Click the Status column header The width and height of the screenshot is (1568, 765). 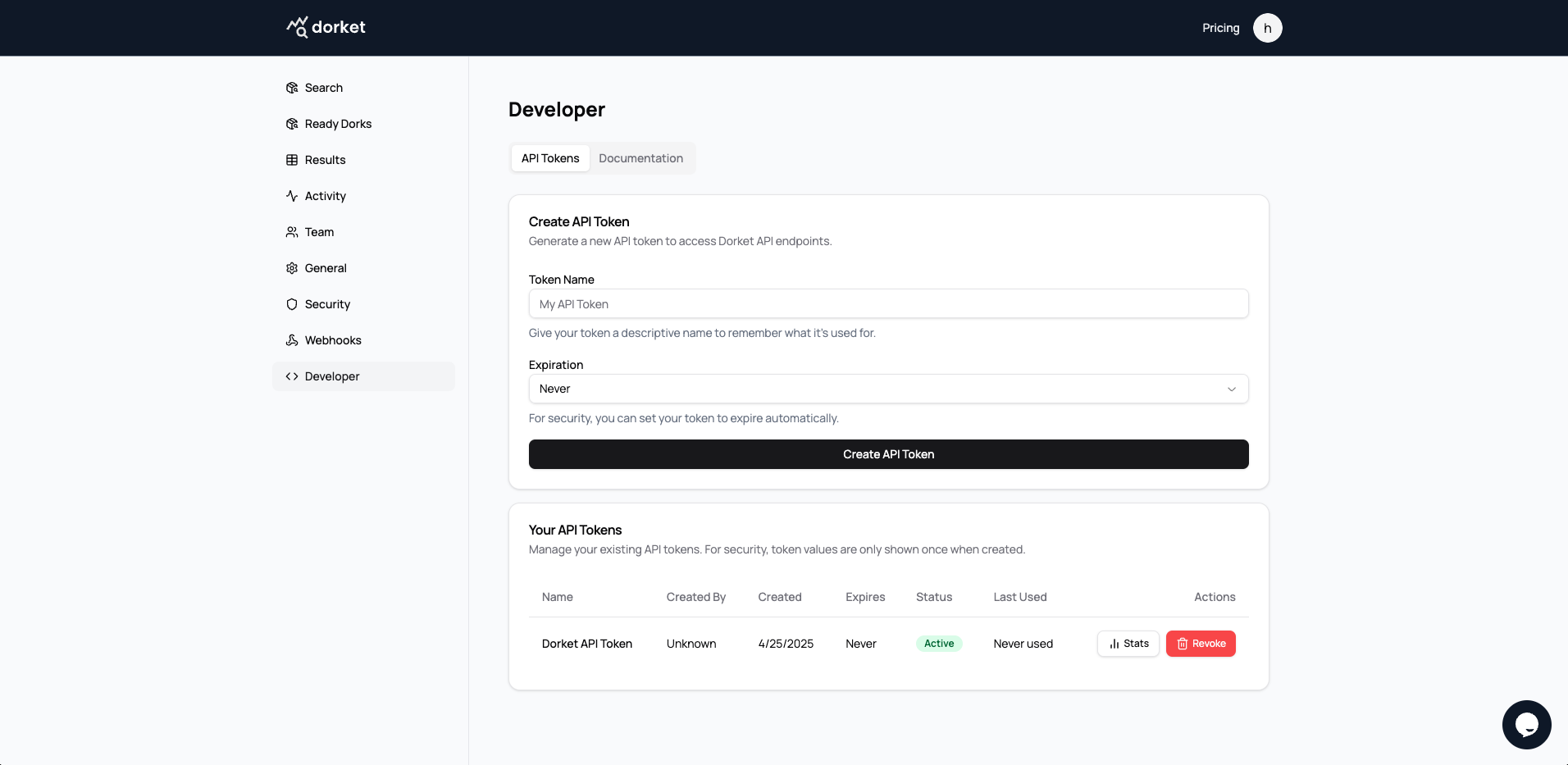click(x=934, y=597)
